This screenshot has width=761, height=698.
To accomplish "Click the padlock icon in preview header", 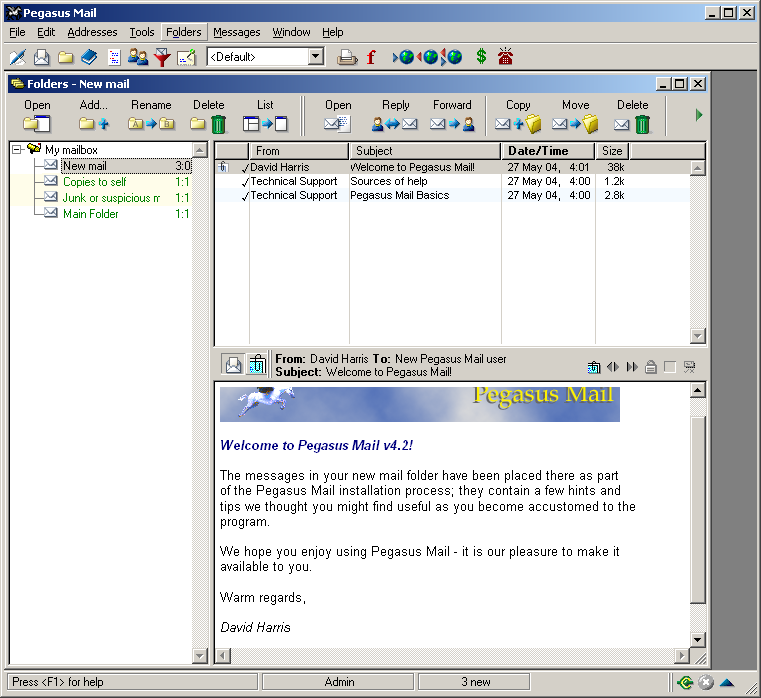I will click(651, 367).
